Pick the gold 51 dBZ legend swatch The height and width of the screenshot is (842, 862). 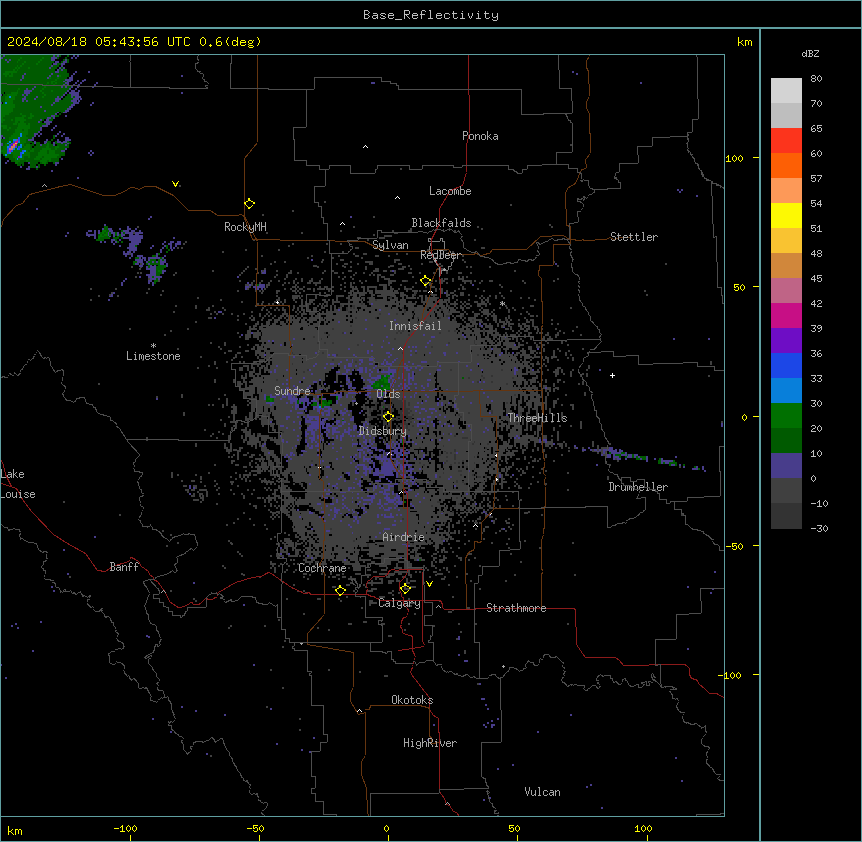click(786, 241)
